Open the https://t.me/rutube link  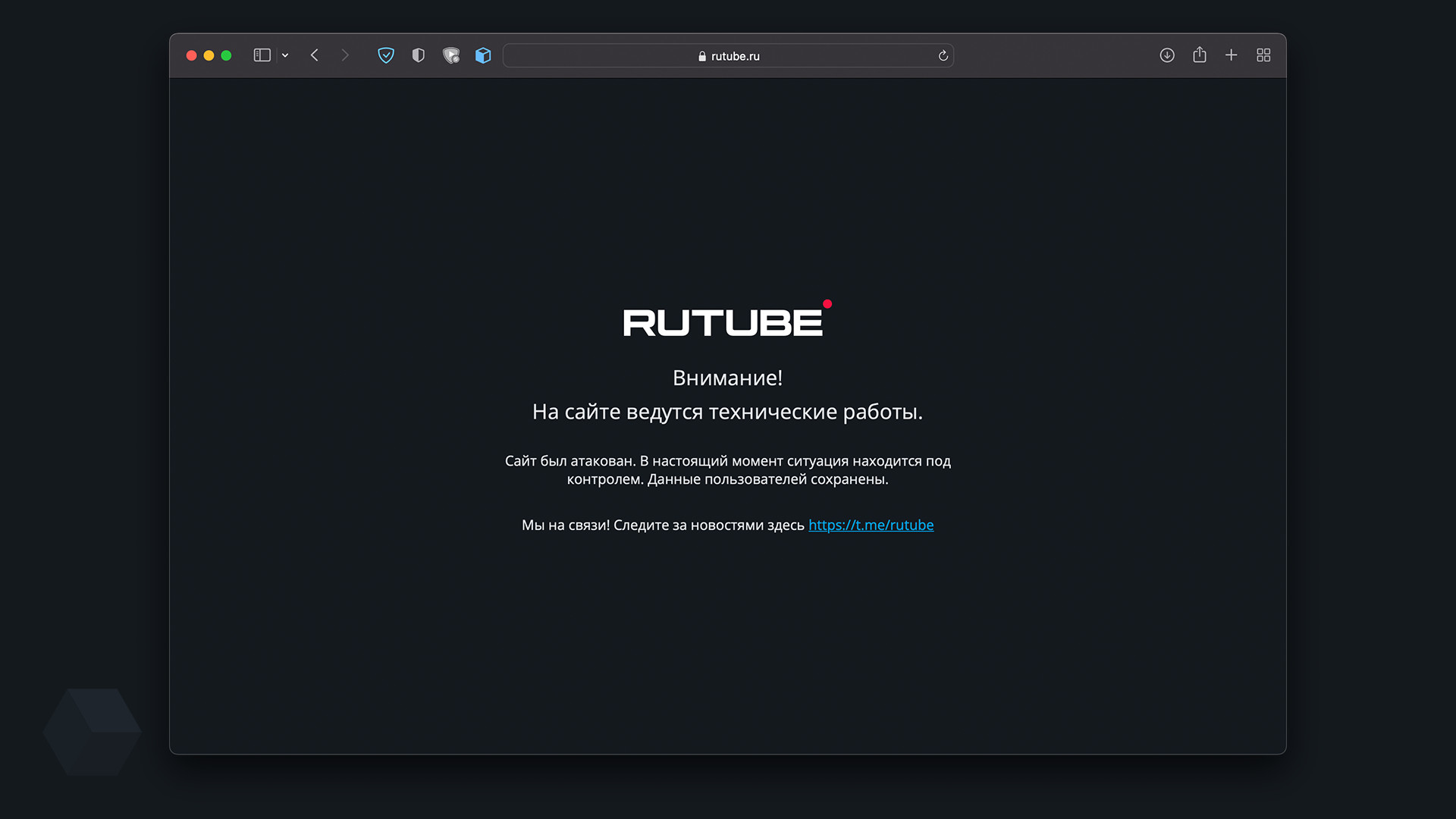(871, 525)
